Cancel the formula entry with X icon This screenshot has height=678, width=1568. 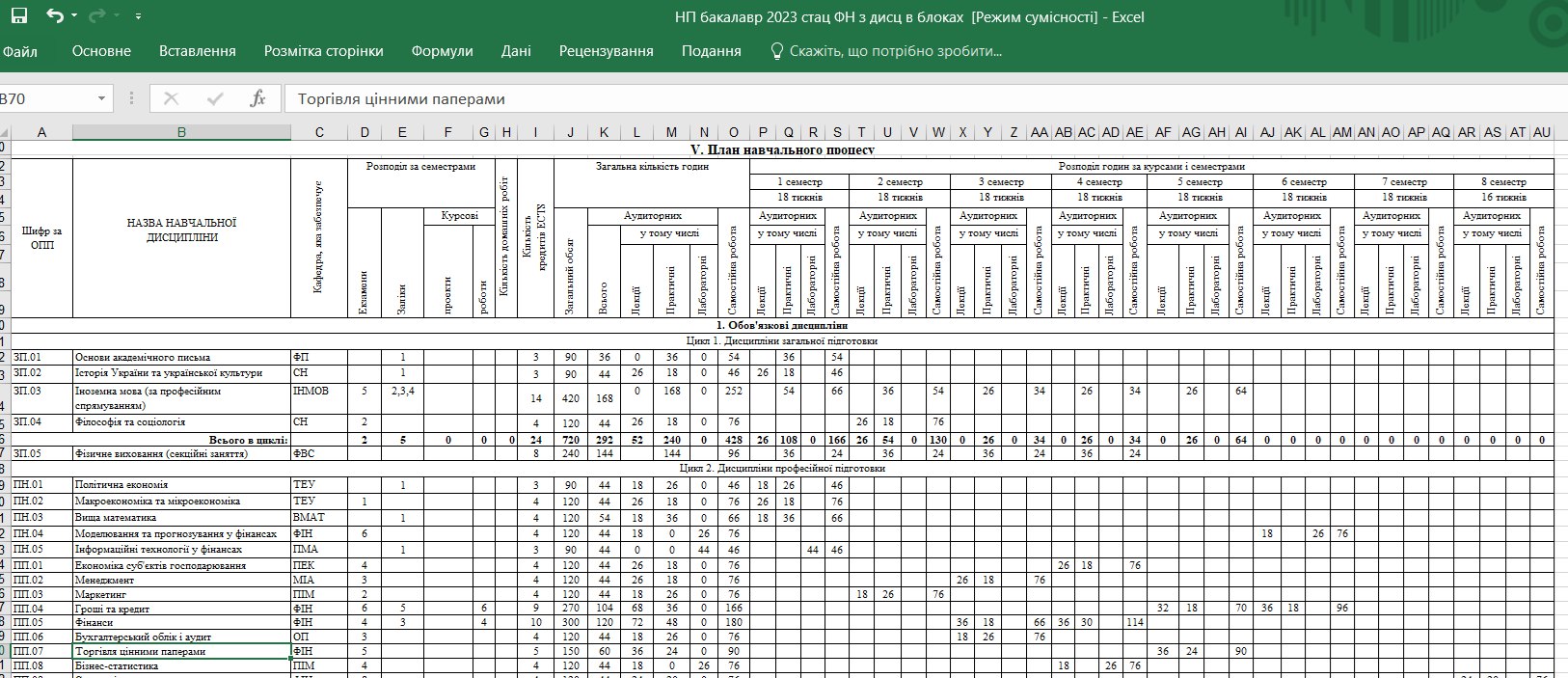click(x=172, y=98)
